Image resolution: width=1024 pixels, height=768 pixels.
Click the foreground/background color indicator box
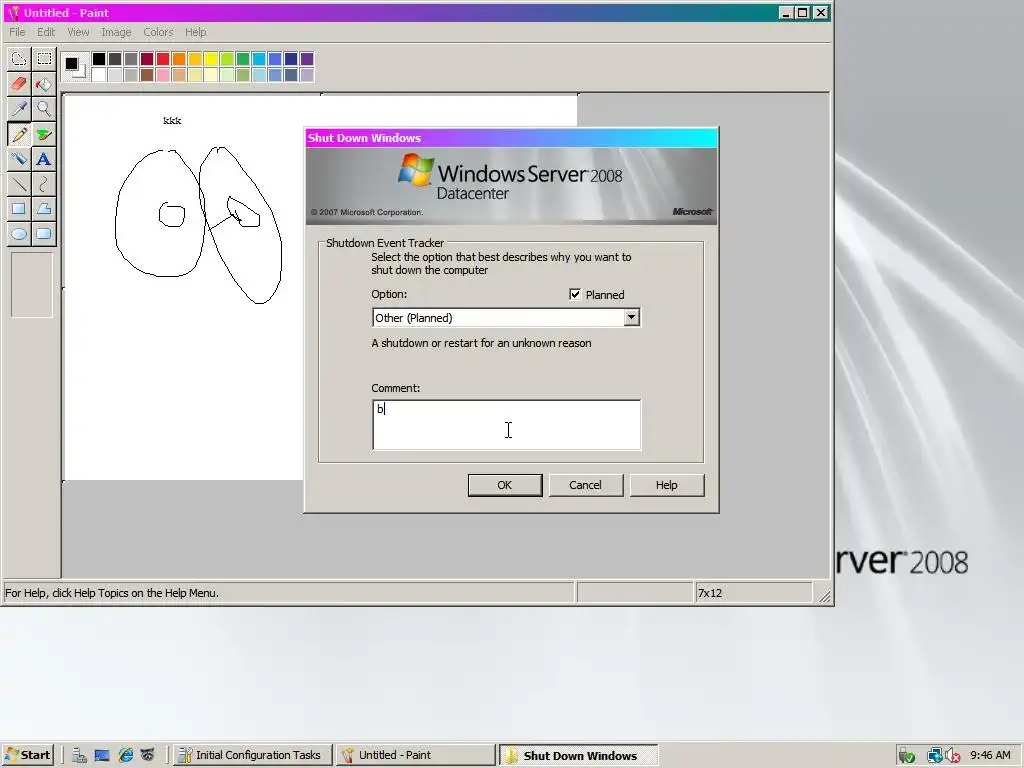pos(74,67)
